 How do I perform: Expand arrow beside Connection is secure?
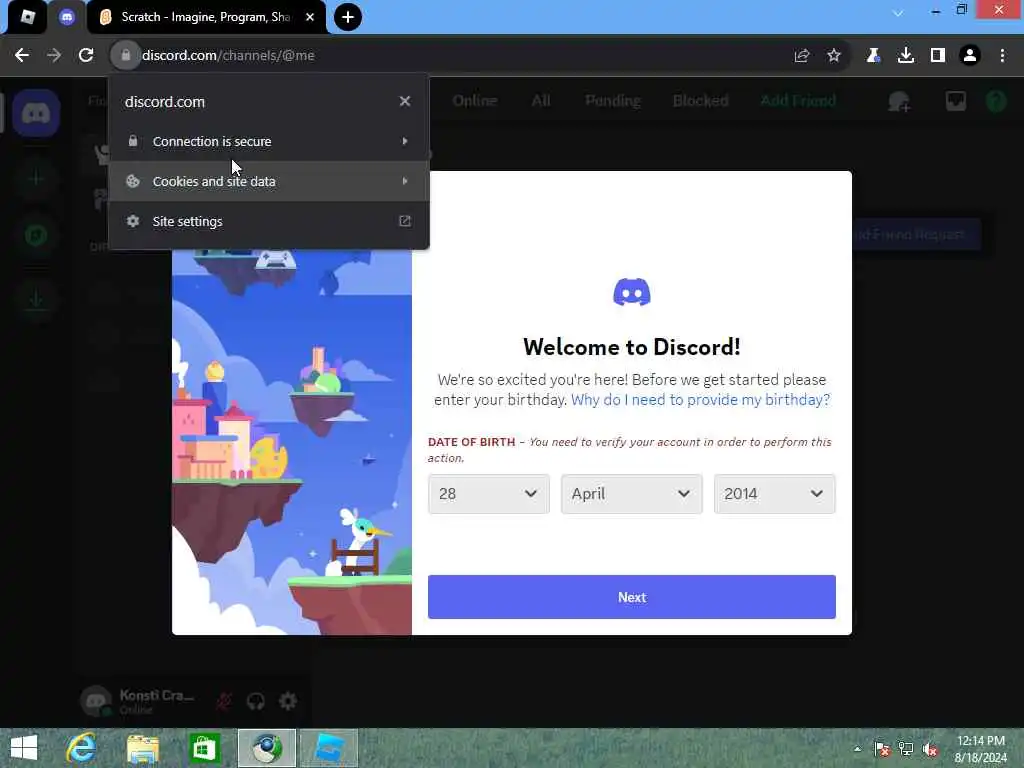[405, 141]
